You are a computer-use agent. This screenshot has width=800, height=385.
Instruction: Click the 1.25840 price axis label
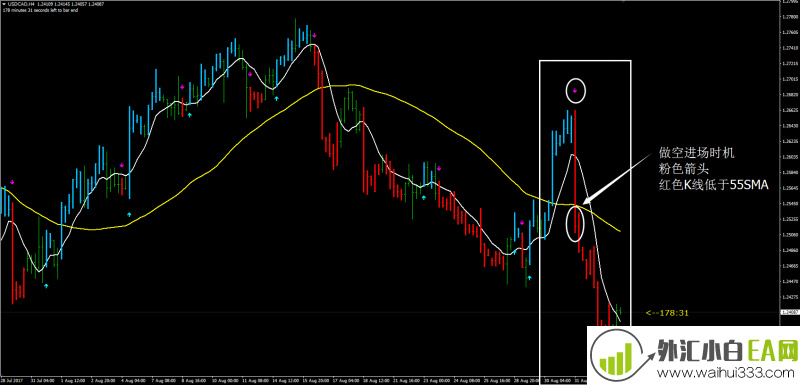click(x=790, y=172)
